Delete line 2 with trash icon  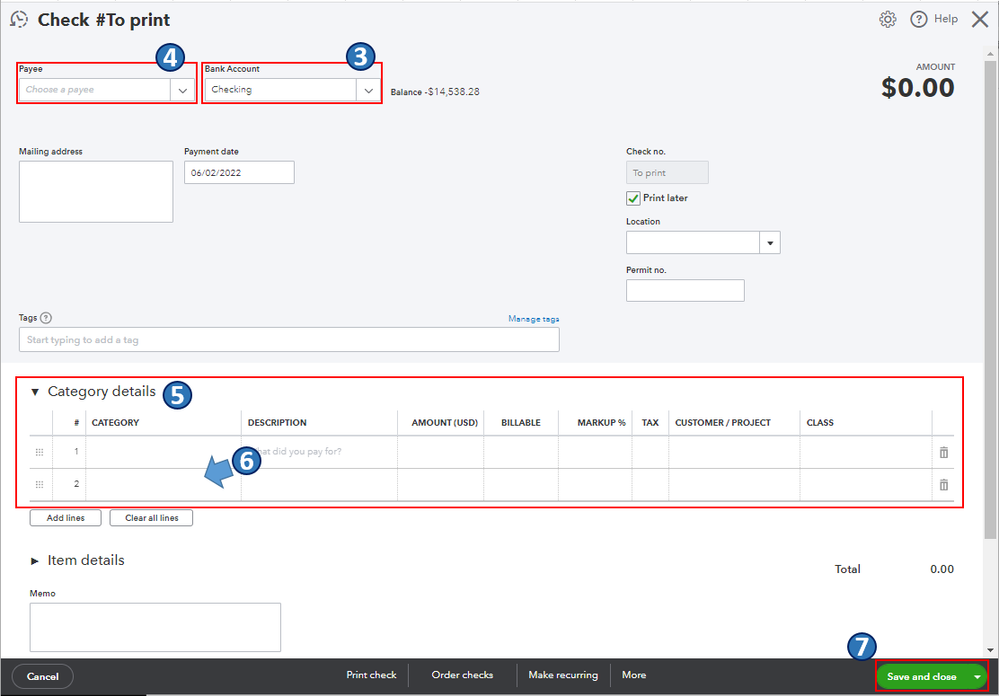944,485
